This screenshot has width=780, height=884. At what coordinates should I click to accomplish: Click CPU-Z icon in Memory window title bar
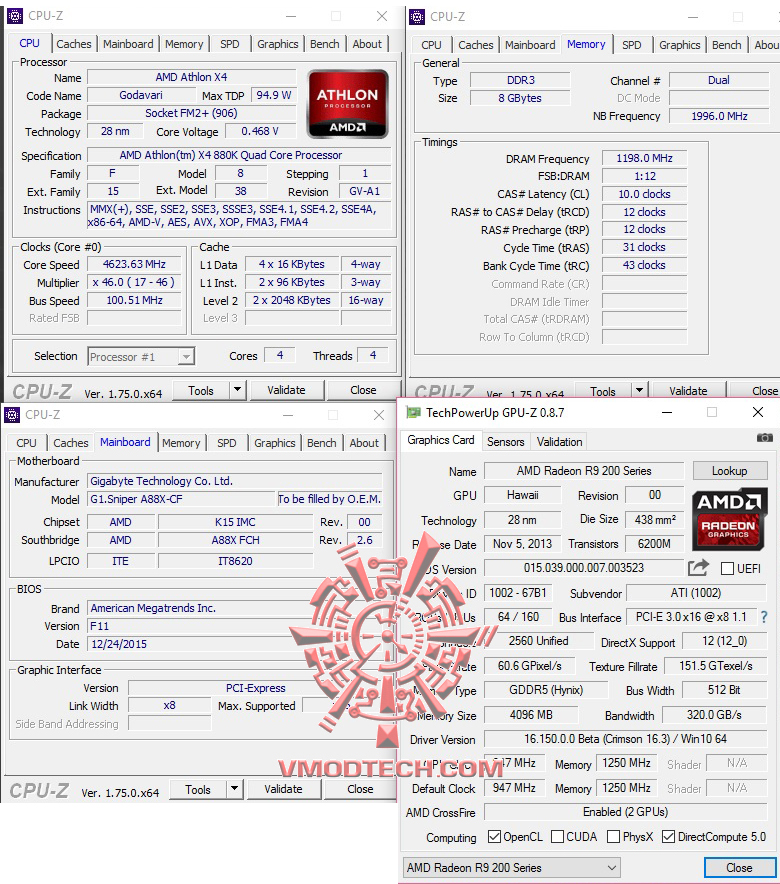pos(417,17)
